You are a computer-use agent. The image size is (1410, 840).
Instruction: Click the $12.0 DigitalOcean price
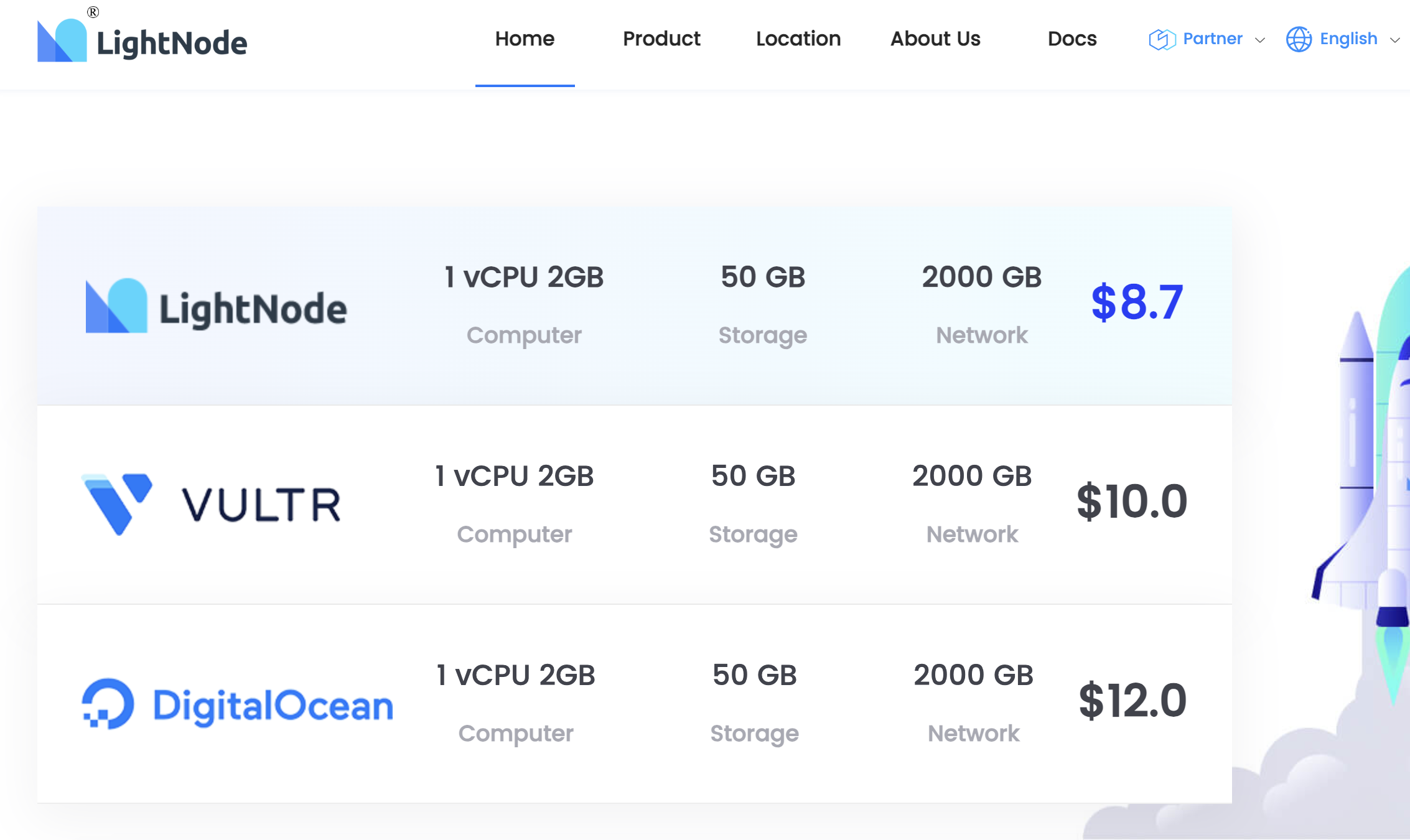pos(1132,701)
